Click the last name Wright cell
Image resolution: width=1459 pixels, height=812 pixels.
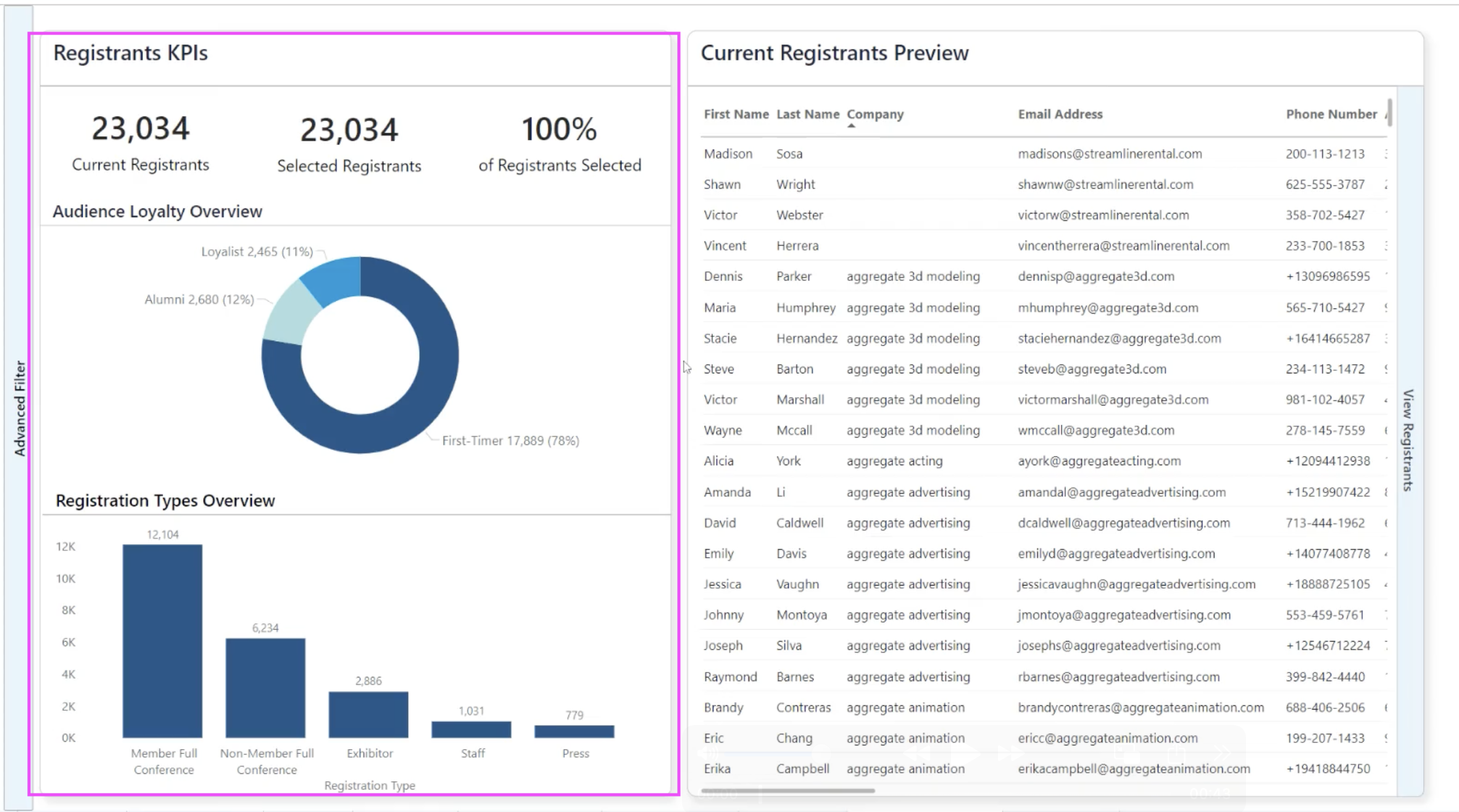(x=796, y=184)
